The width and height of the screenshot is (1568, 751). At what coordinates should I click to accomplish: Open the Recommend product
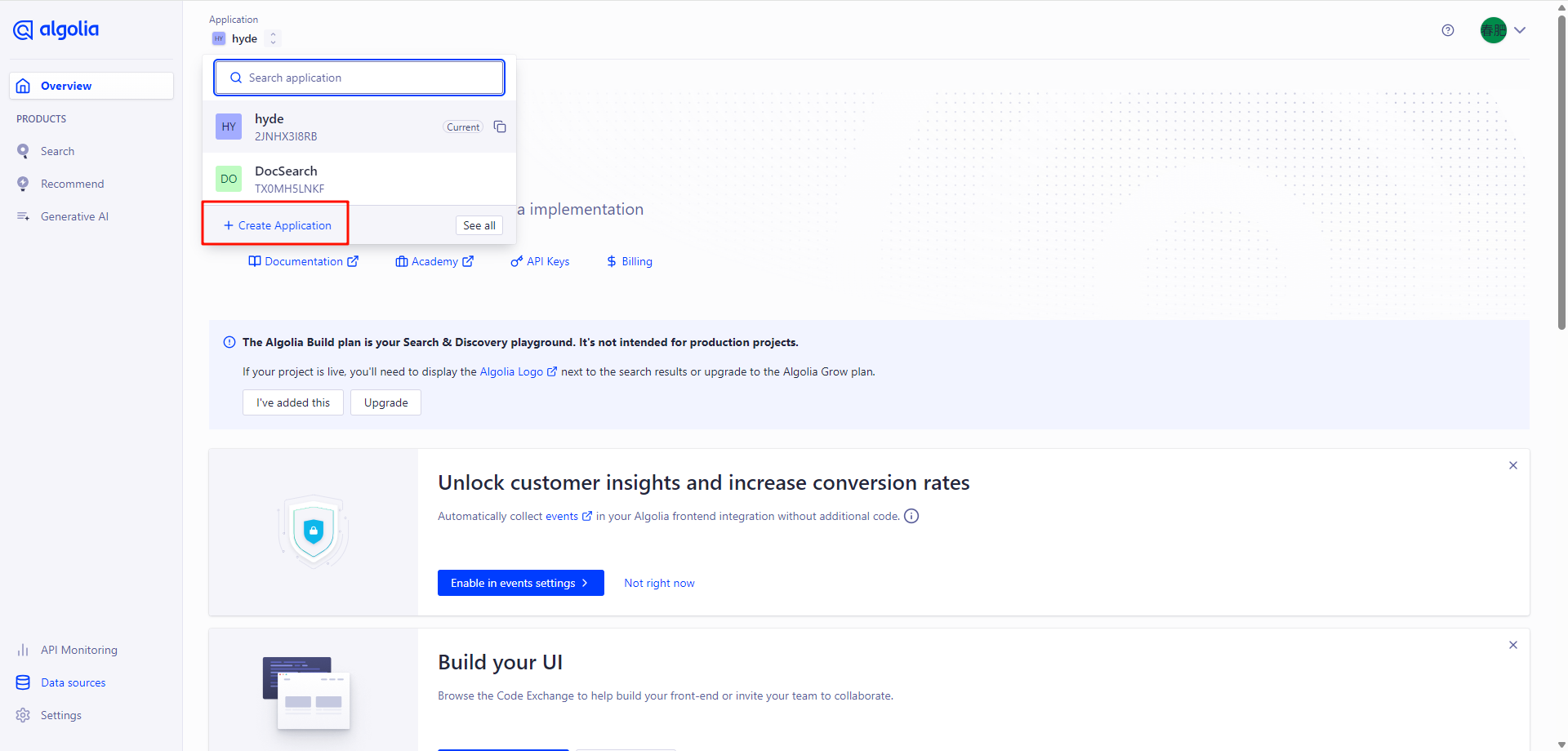[72, 184]
